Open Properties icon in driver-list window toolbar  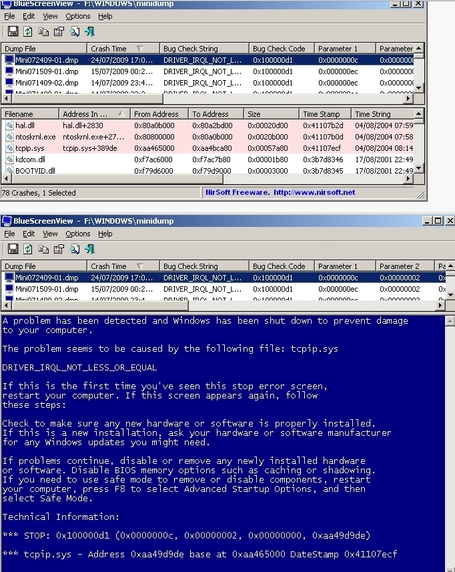59,32
